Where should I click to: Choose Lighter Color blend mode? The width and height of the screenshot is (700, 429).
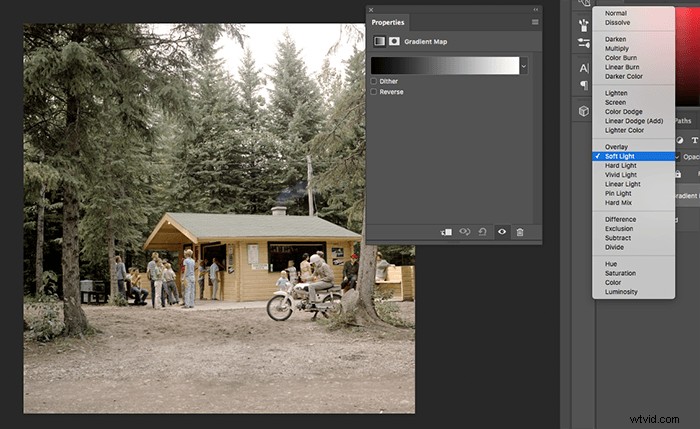click(x=633, y=130)
